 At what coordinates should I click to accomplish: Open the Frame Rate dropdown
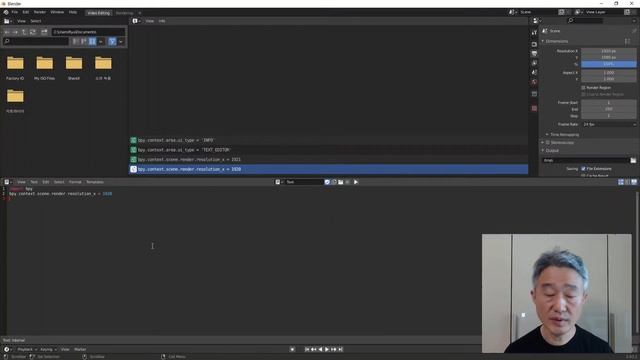tap(609, 124)
